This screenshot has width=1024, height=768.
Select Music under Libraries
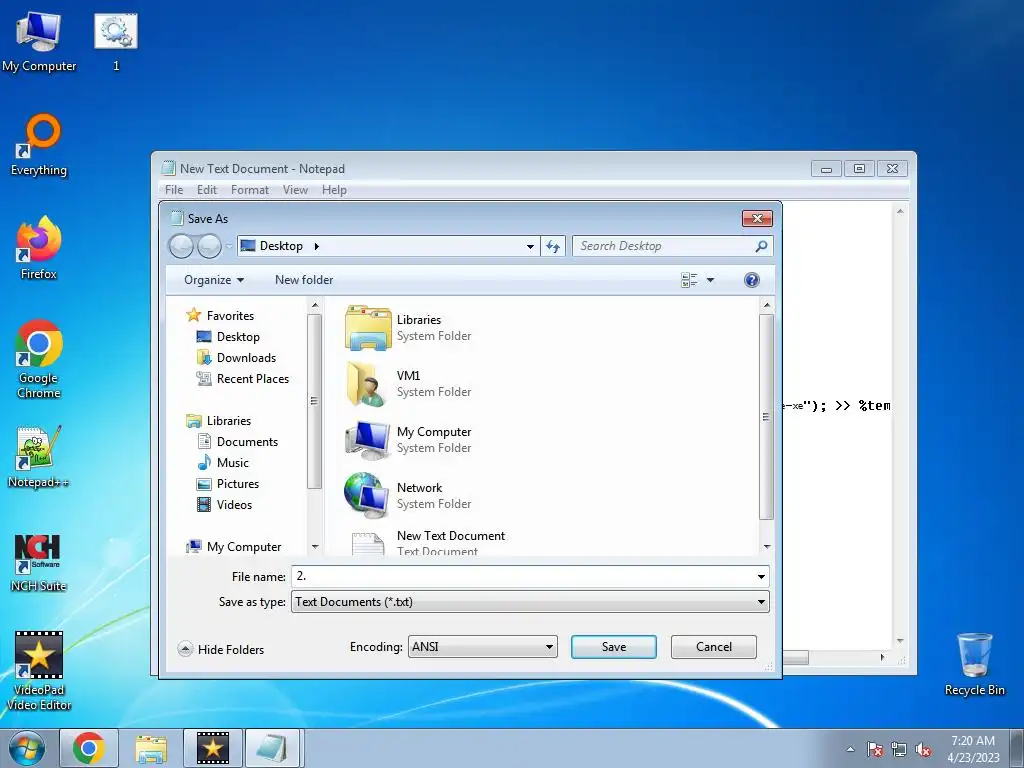[223, 463]
